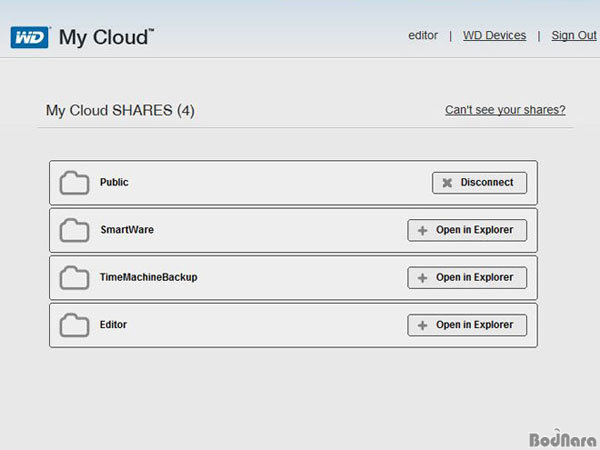Click the TimeMachineBackup folder icon
600x450 pixels.
[x=74, y=278]
